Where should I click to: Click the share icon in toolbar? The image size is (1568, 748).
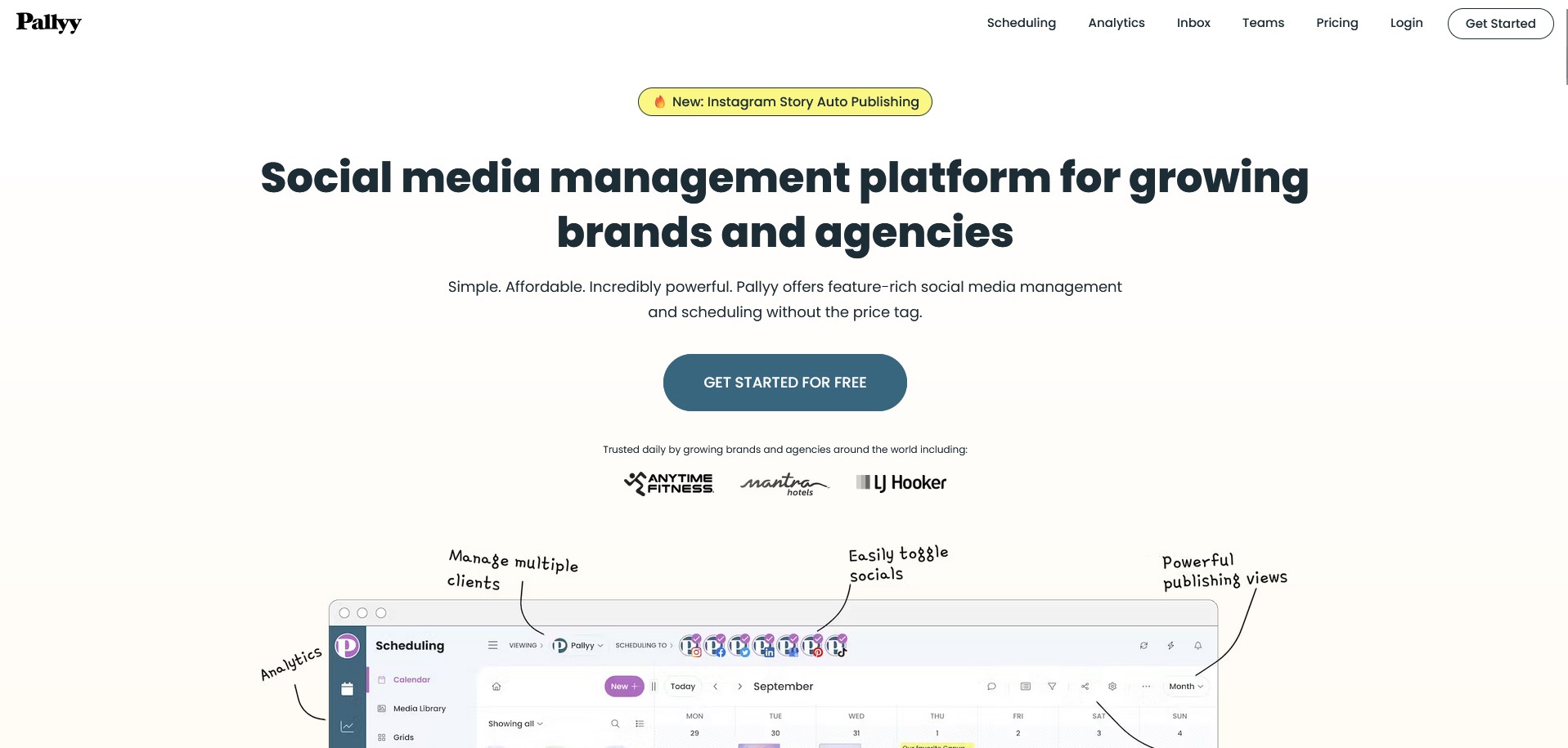pos(1085,687)
